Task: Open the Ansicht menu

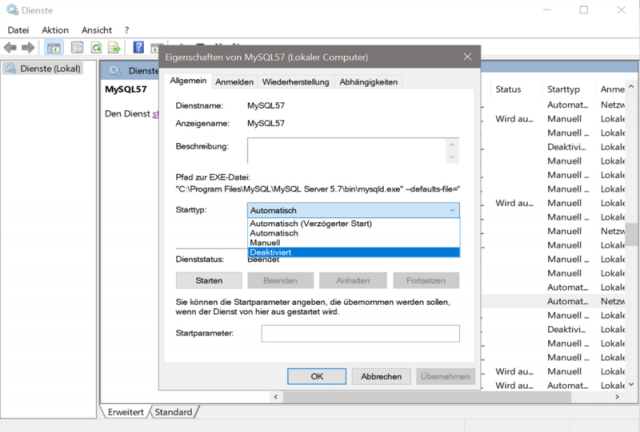Action: point(96,30)
